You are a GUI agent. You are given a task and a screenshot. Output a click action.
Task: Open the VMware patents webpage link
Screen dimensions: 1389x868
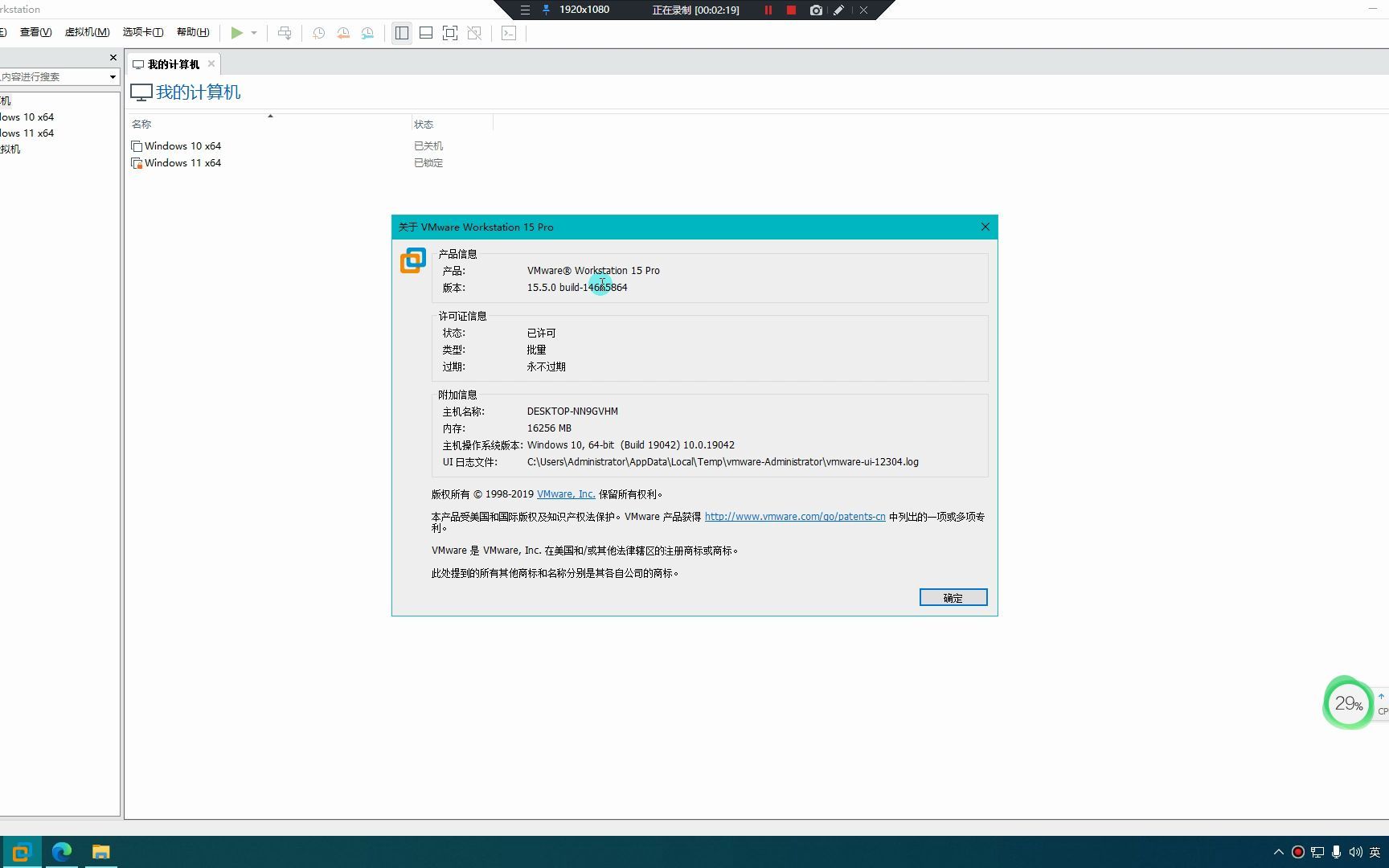(x=794, y=516)
